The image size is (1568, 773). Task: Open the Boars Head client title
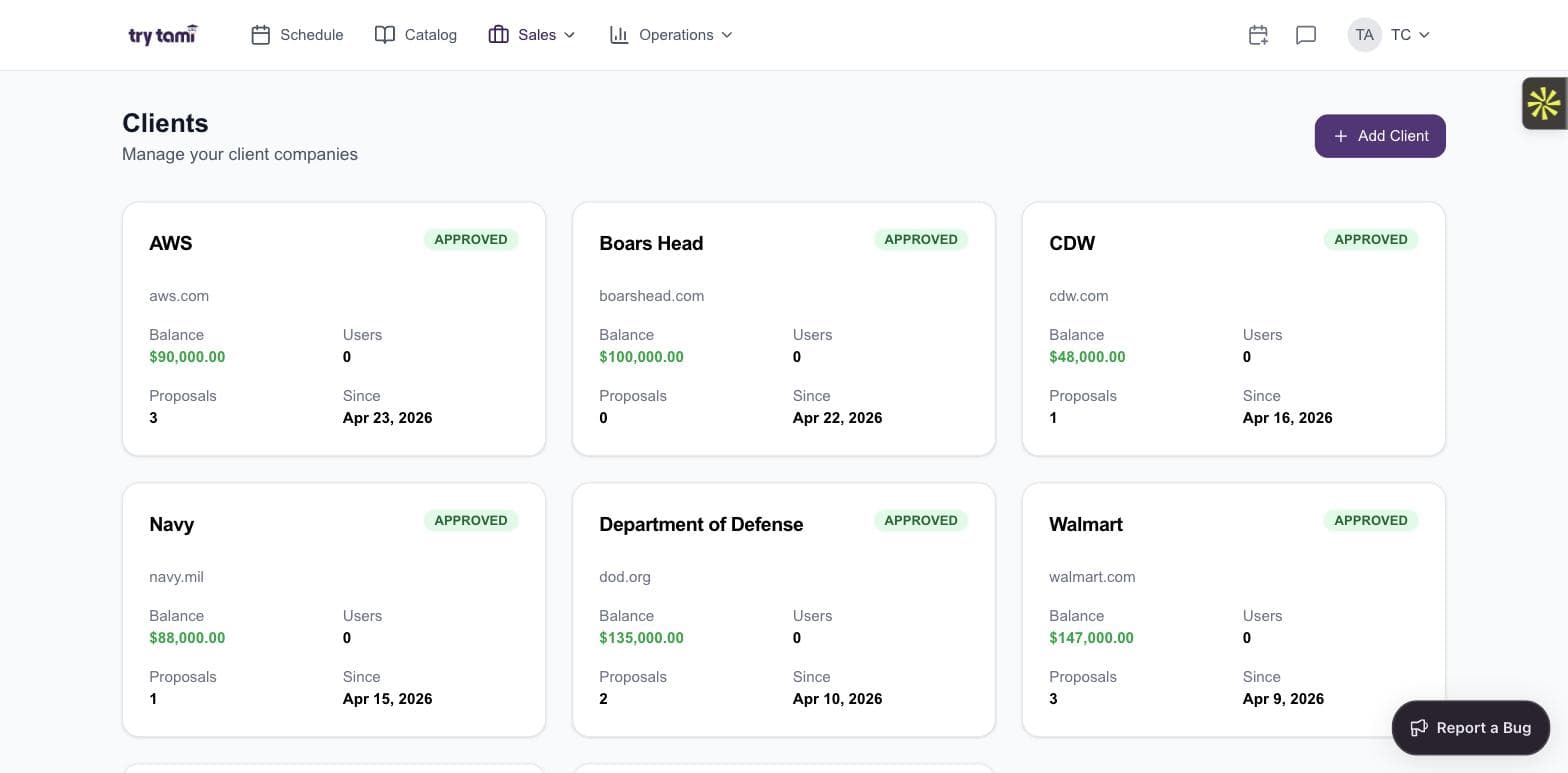(x=651, y=243)
